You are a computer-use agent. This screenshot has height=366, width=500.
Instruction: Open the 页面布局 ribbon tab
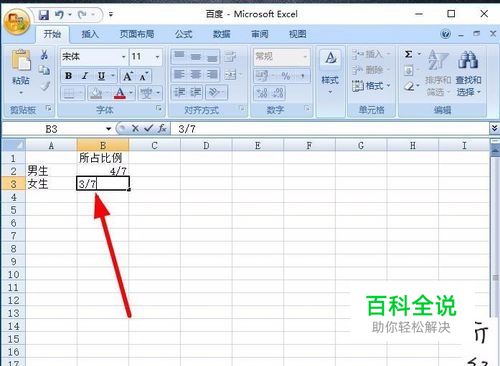pyautogui.click(x=137, y=34)
